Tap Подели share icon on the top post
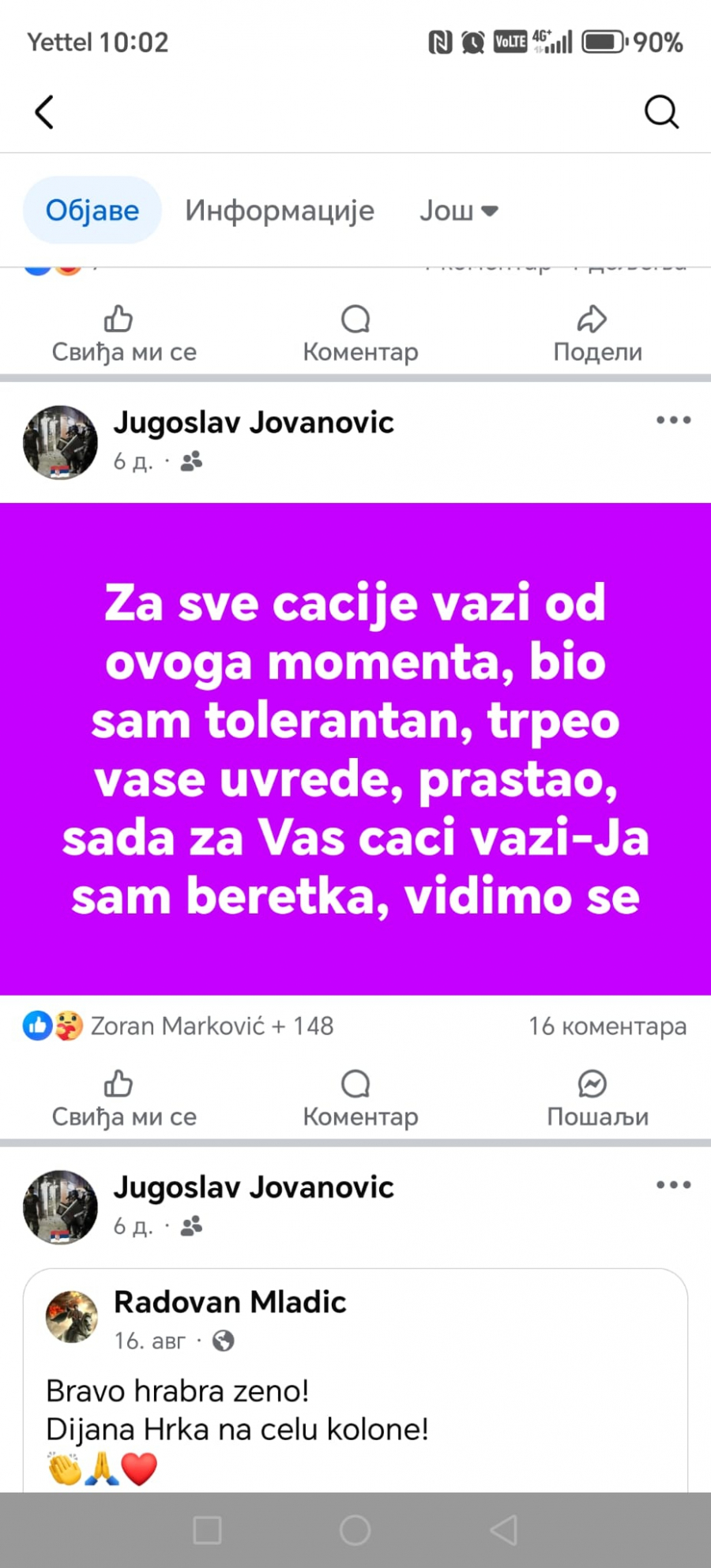This screenshot has height=1568, width=711. click(597, 334)
